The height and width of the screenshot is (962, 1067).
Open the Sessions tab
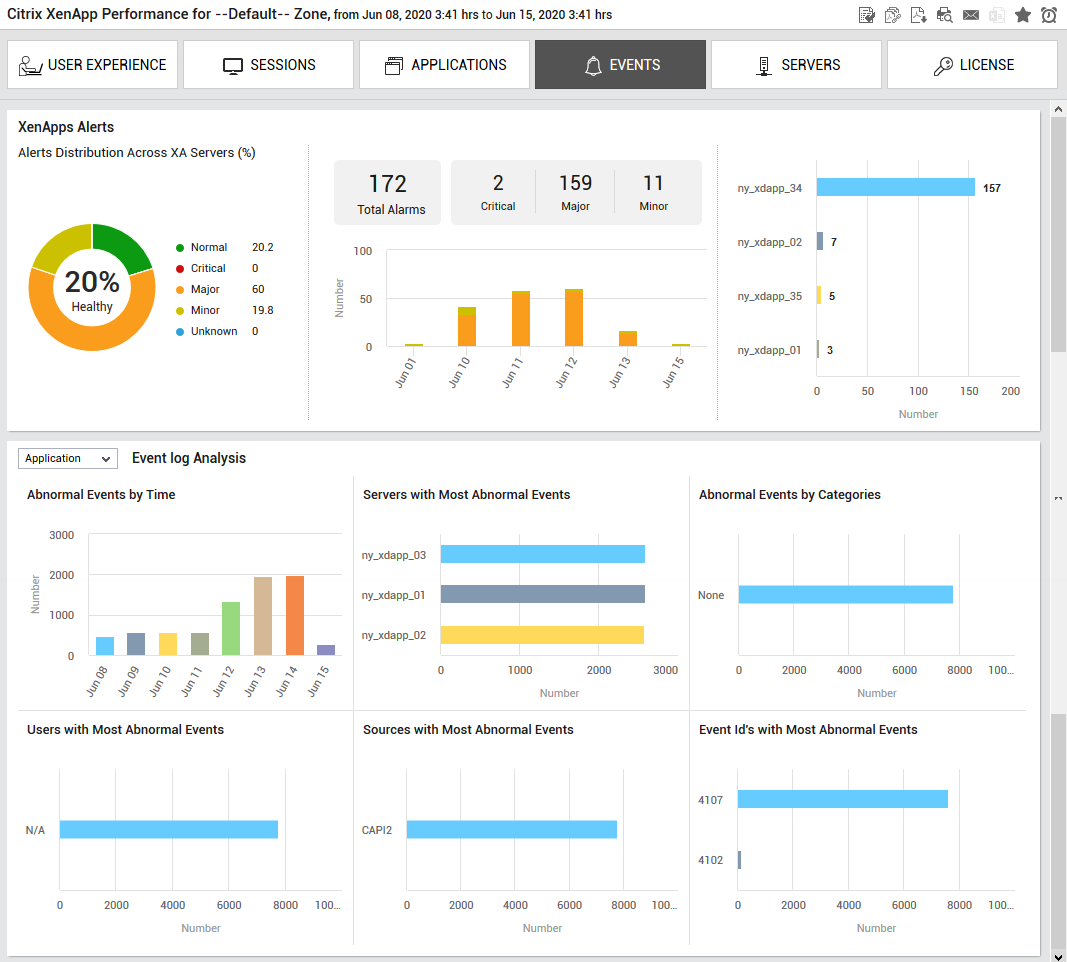[269, 65]
